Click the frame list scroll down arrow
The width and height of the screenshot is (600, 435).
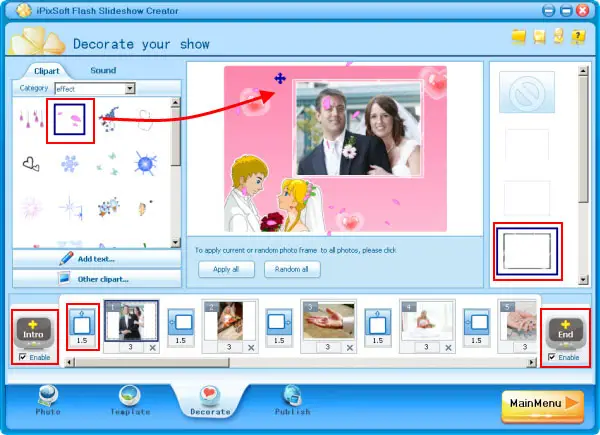583,280
